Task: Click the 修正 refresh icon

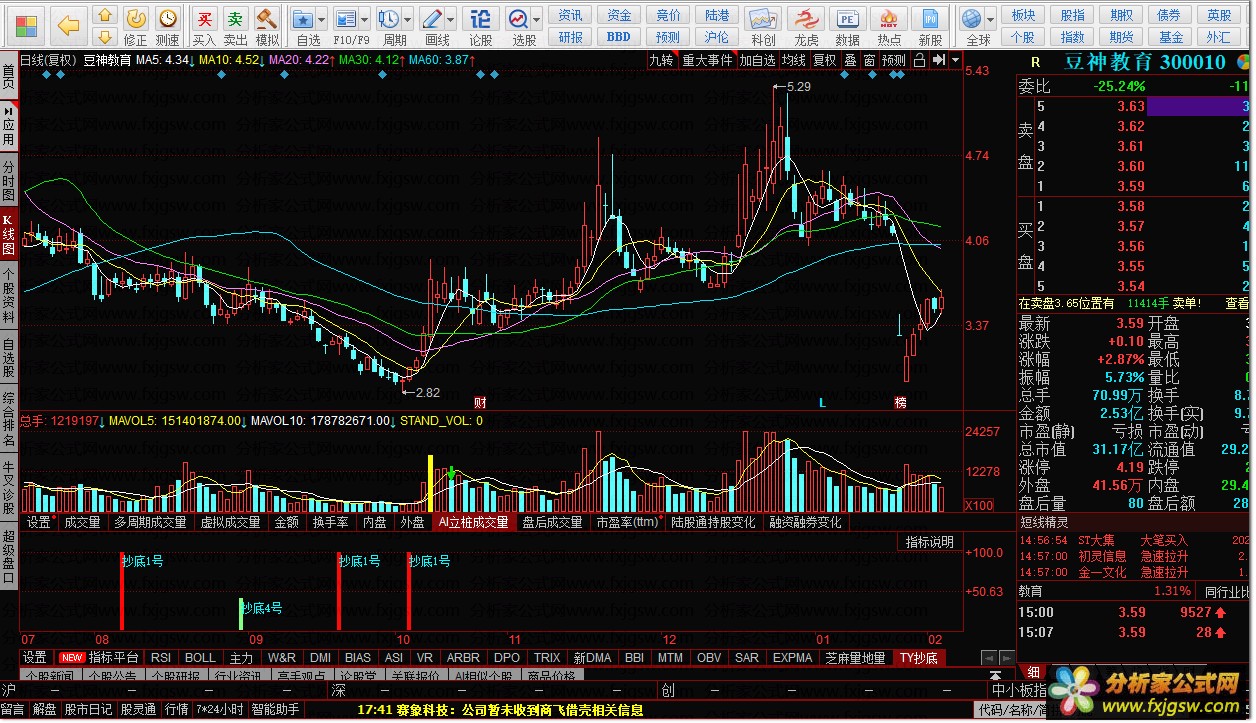Action: pyautogui.click(x=136, y=18)
